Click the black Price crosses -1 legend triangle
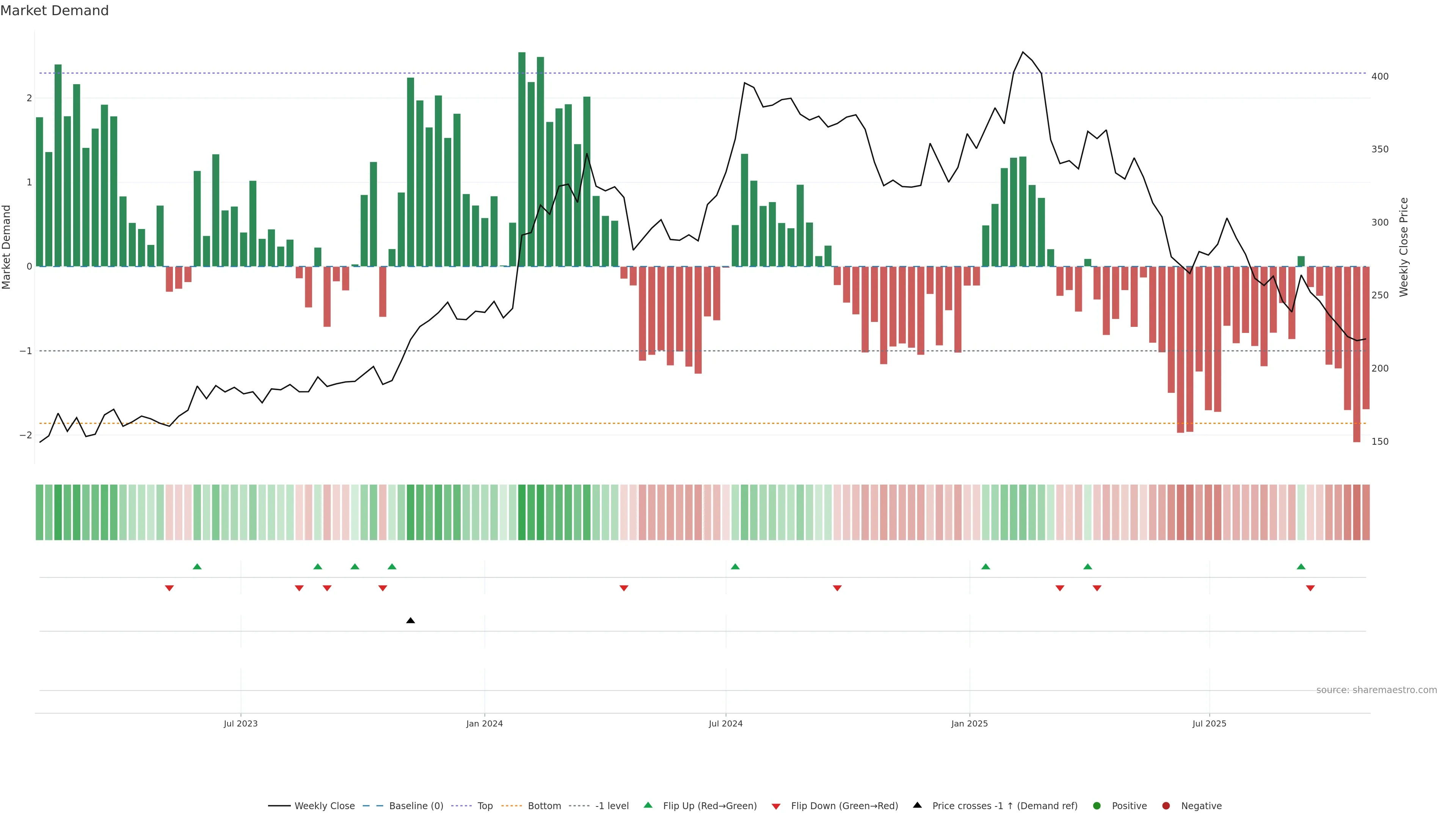Screen dimensions: 1456x819 917,805
